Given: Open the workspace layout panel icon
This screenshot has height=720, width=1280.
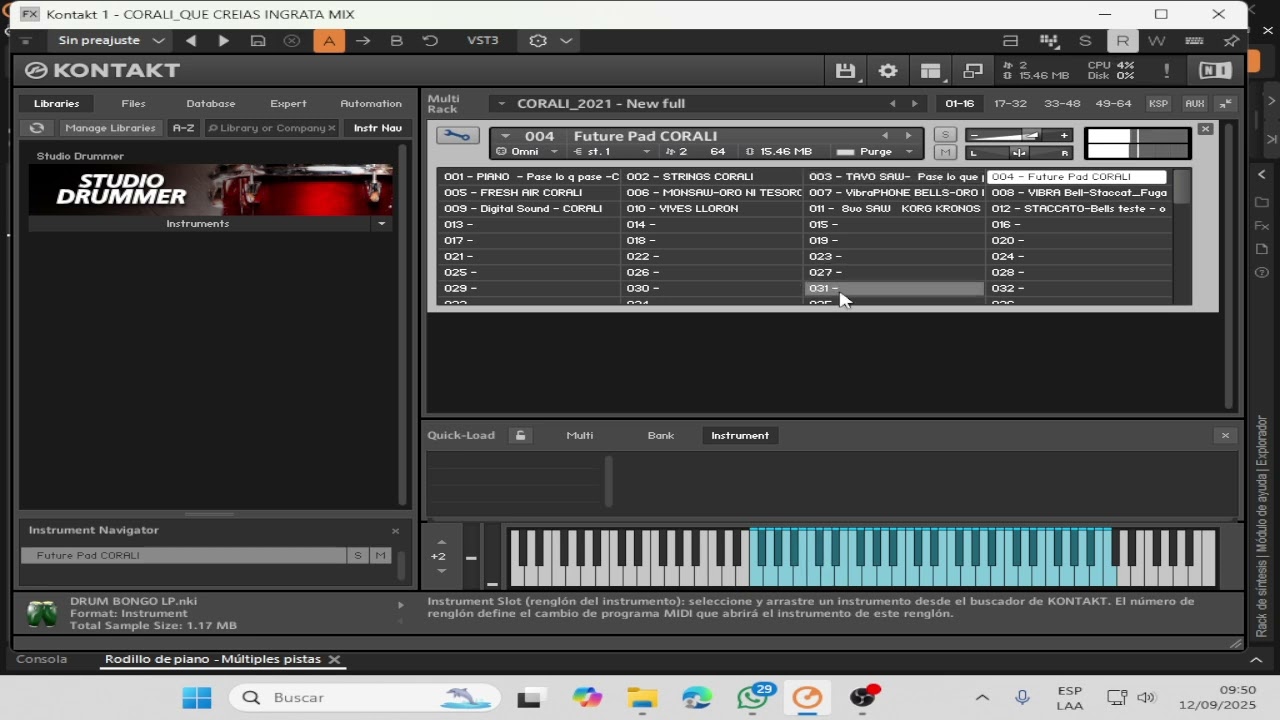Looking at the screenshot, I should point(931,71).
